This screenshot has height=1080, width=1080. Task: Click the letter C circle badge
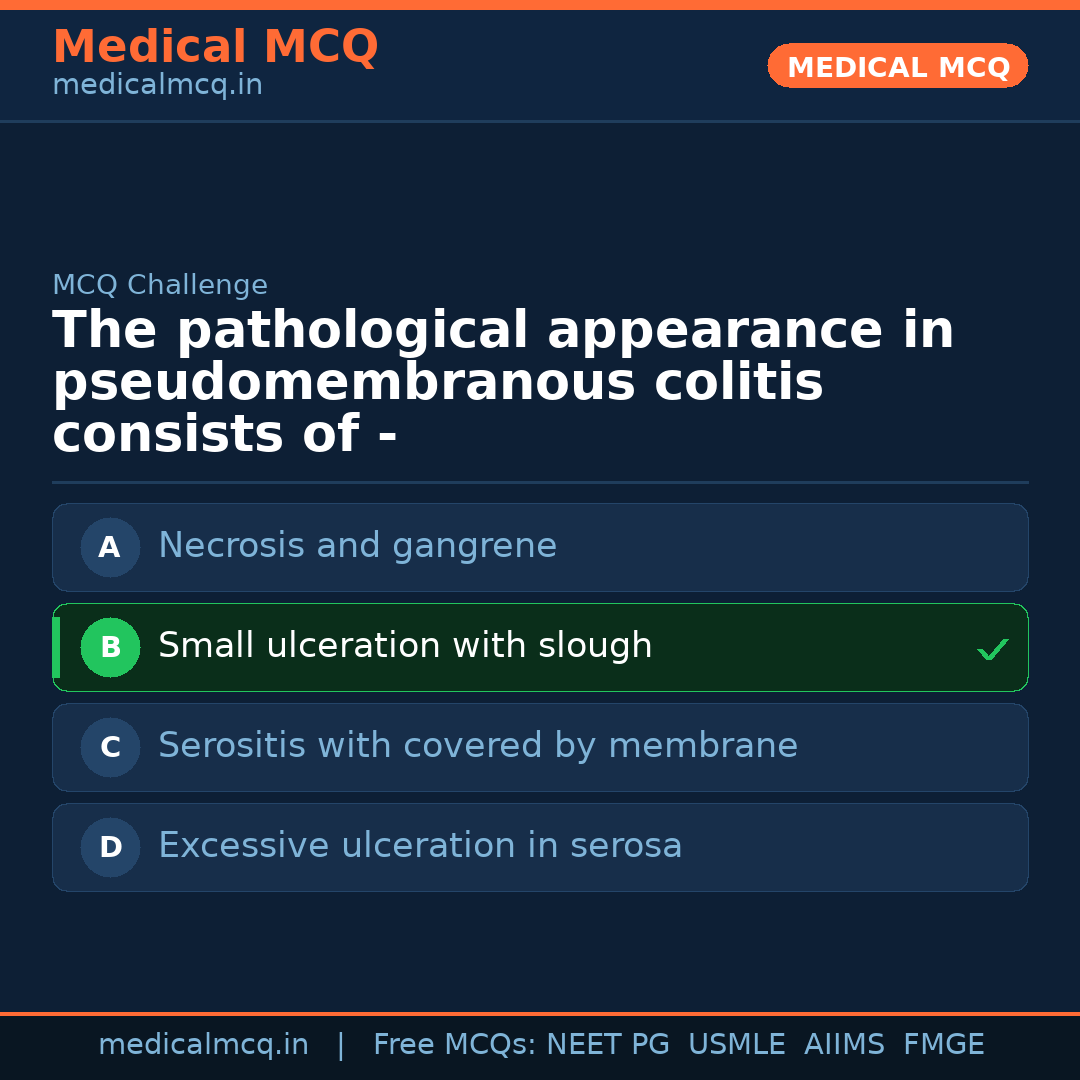[110, 747]
